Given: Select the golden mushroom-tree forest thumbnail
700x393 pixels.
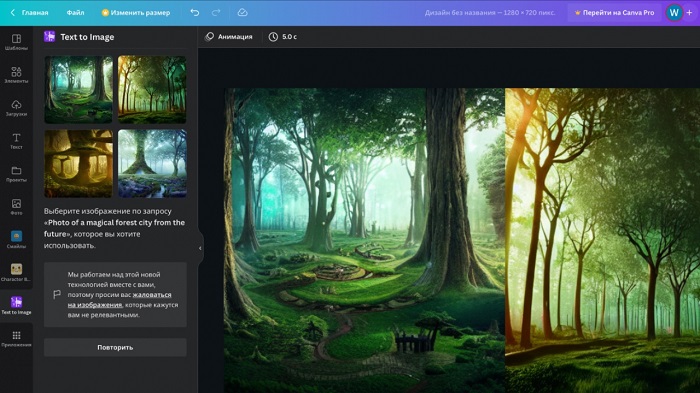Looking at the screenshot, I should coord(79,163).
